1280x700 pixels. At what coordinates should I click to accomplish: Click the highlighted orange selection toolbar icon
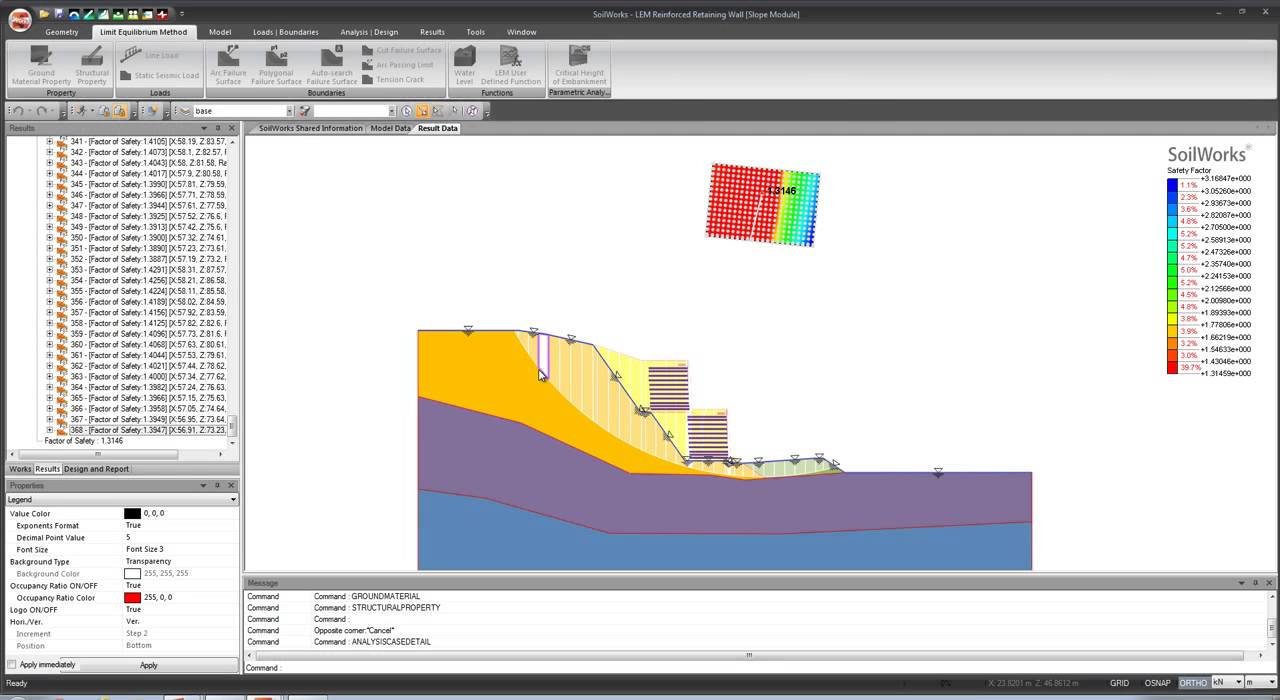[422, 111]
